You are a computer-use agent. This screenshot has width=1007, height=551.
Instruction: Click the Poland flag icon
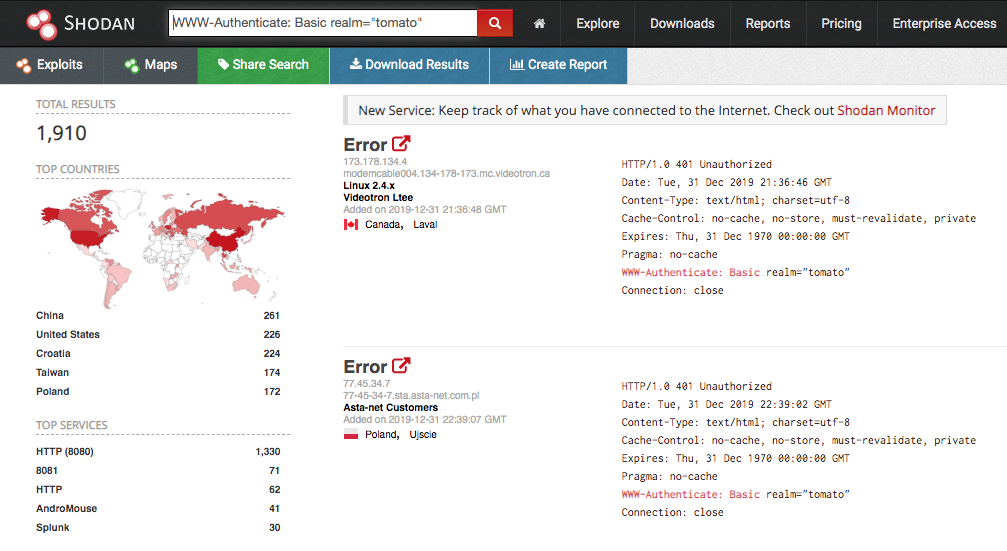pos(351,435)
